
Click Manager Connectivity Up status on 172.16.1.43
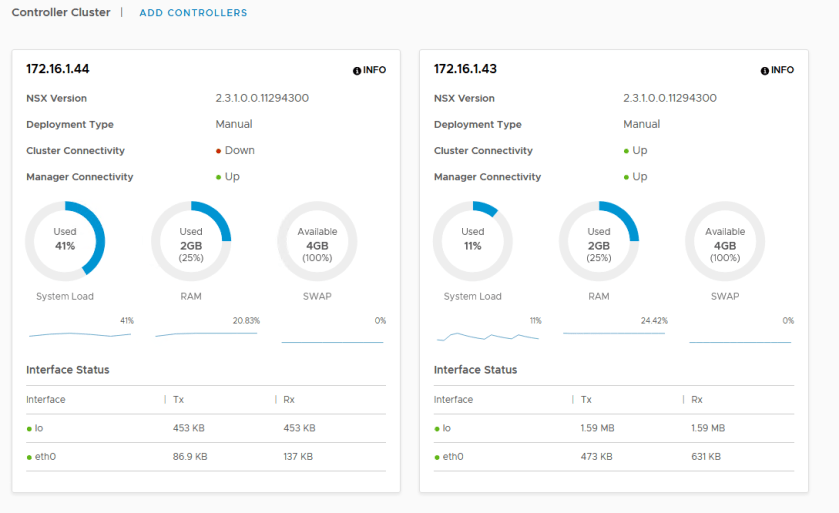635,177
